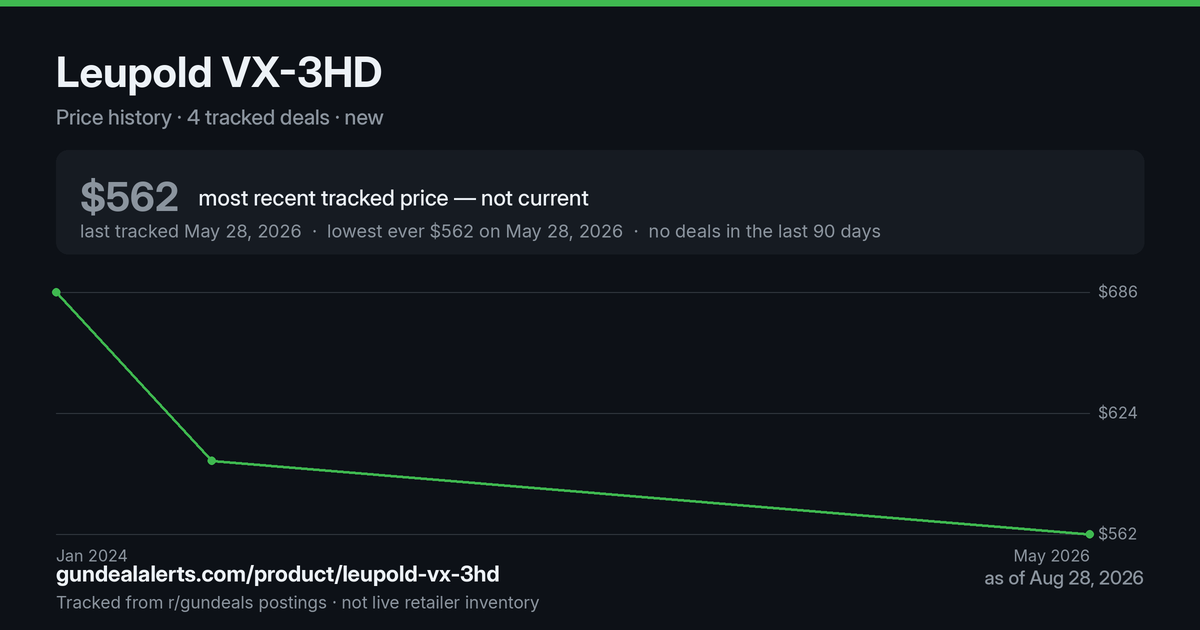
Task: Click the 'as of Aug 28, 2026' text
Action: click(x=1064, y=578)
